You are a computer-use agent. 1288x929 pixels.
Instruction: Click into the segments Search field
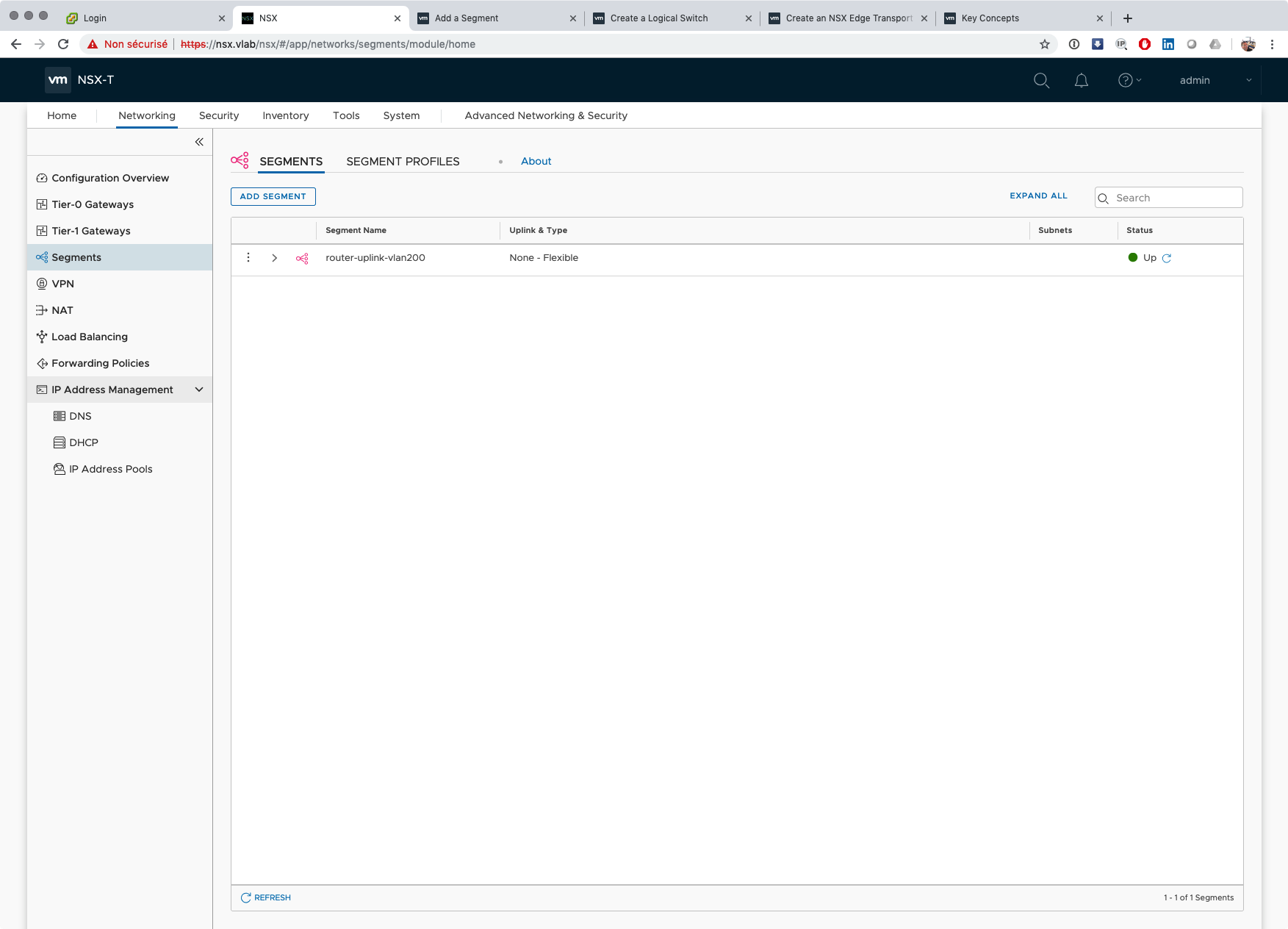pos(1176,198)
